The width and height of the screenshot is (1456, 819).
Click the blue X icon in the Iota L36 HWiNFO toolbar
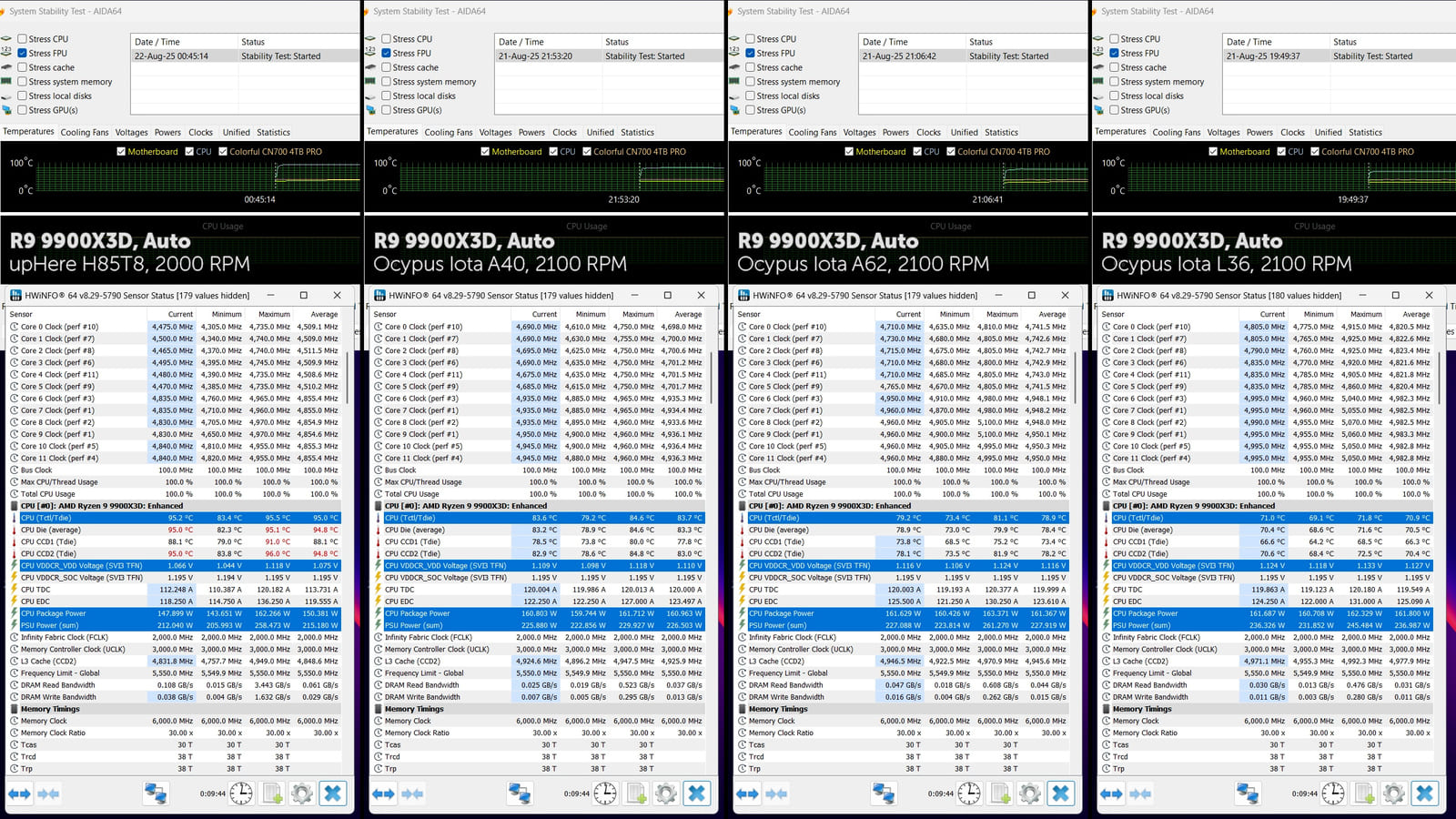pos(1425,794)
